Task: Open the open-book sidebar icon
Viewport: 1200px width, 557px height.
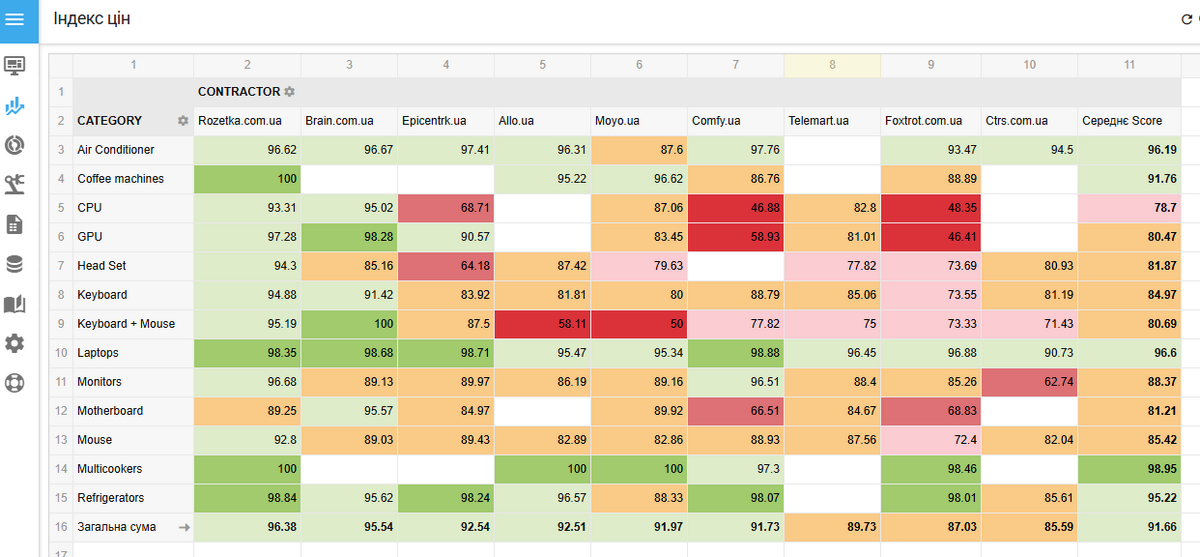Action: (15, 303)
